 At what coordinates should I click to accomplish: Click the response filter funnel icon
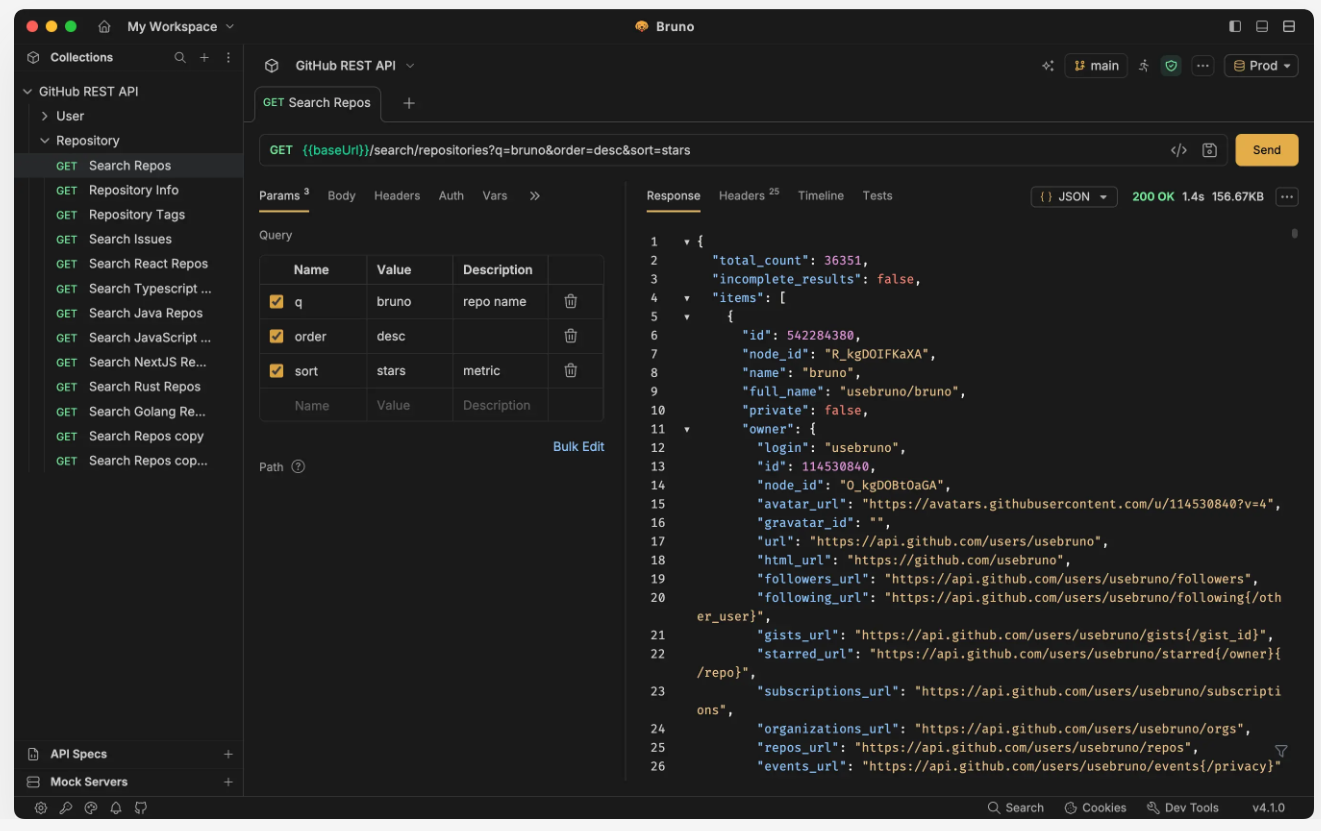[1281, 751]
